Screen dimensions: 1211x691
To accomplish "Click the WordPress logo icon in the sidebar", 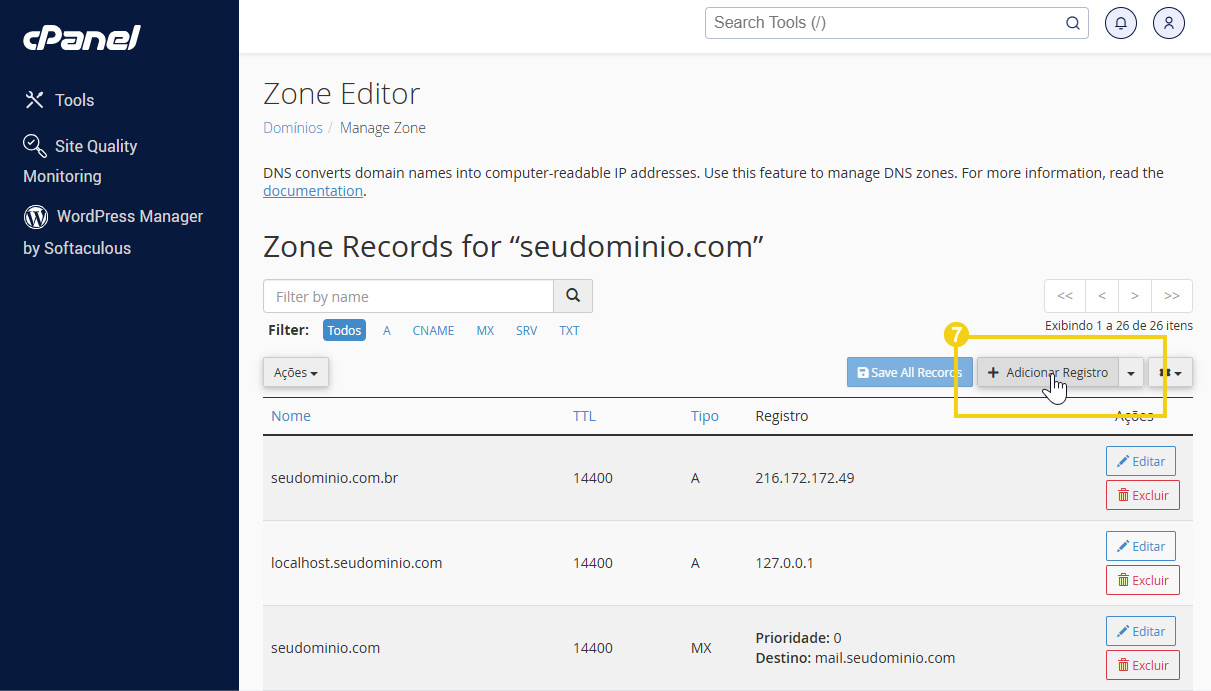I will point(36,216).
